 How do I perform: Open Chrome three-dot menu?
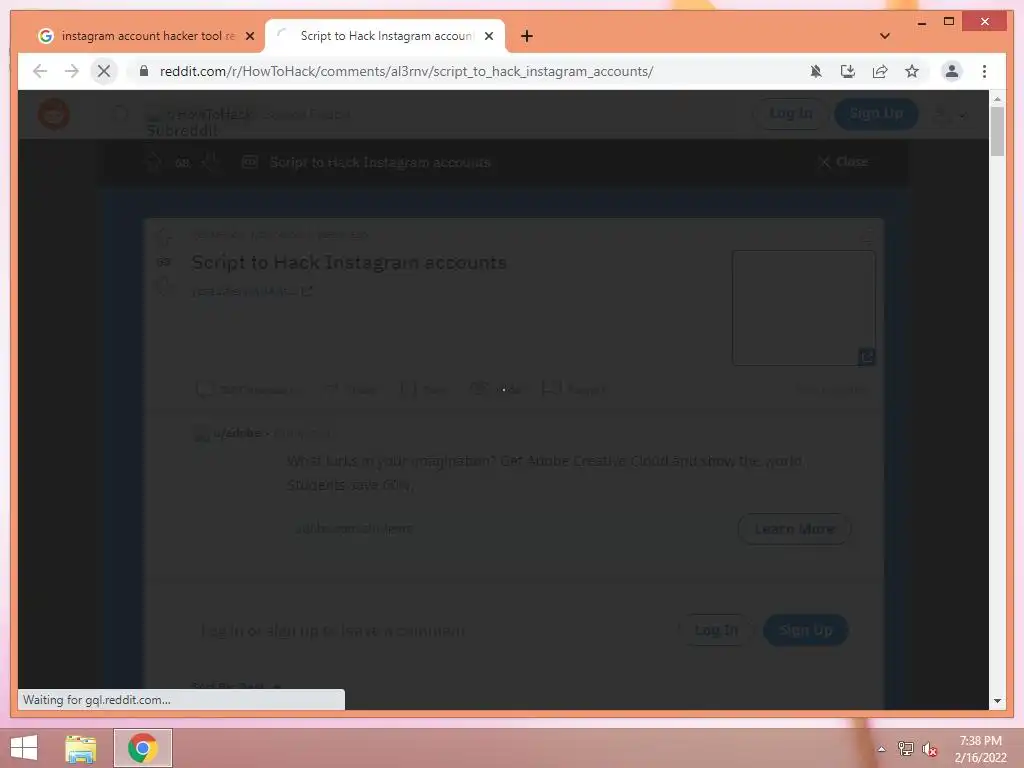tap(984, 71)
